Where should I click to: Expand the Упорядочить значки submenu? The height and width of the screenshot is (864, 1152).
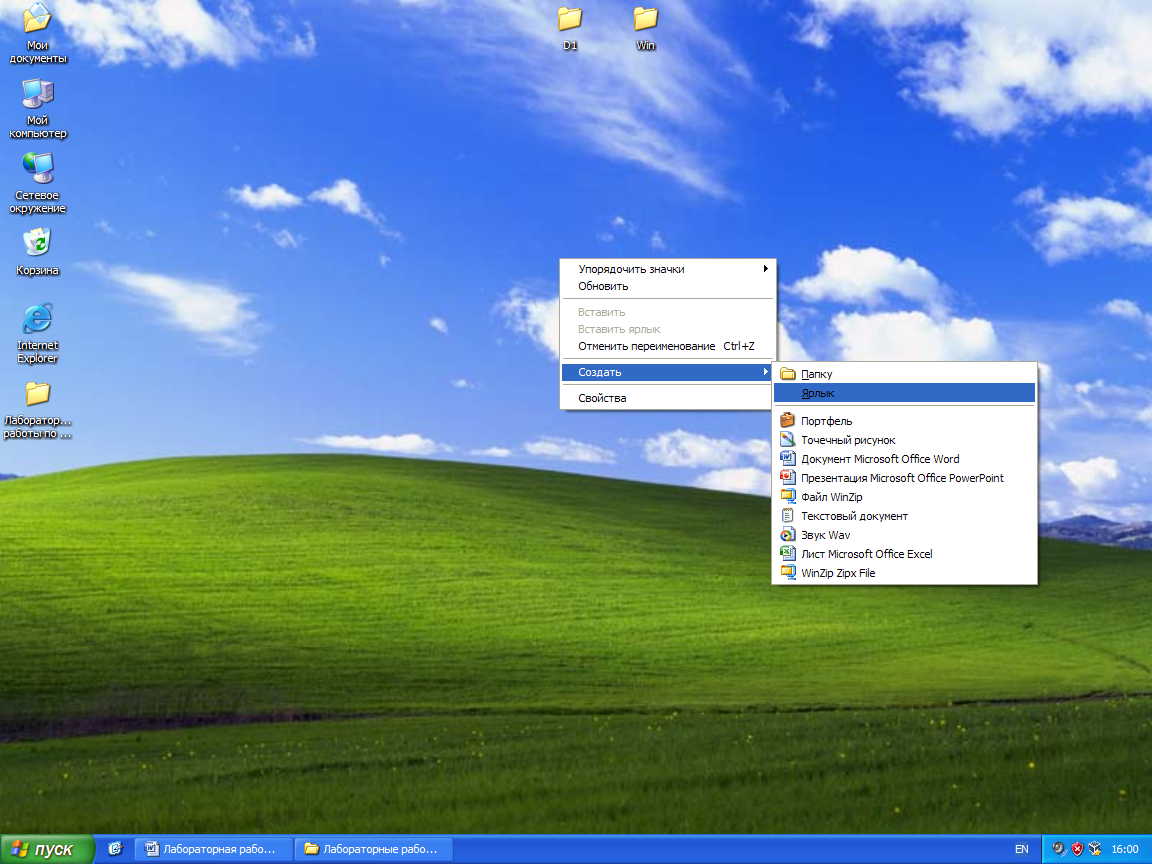tap(667, 269)
